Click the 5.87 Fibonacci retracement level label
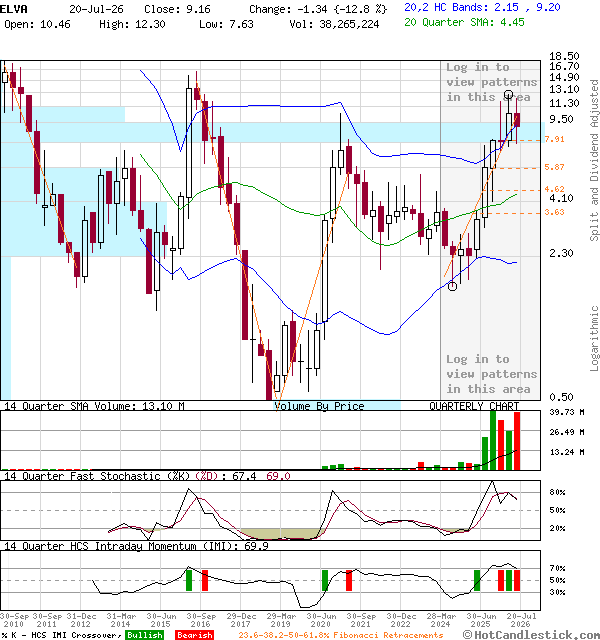 click(554, 167)
